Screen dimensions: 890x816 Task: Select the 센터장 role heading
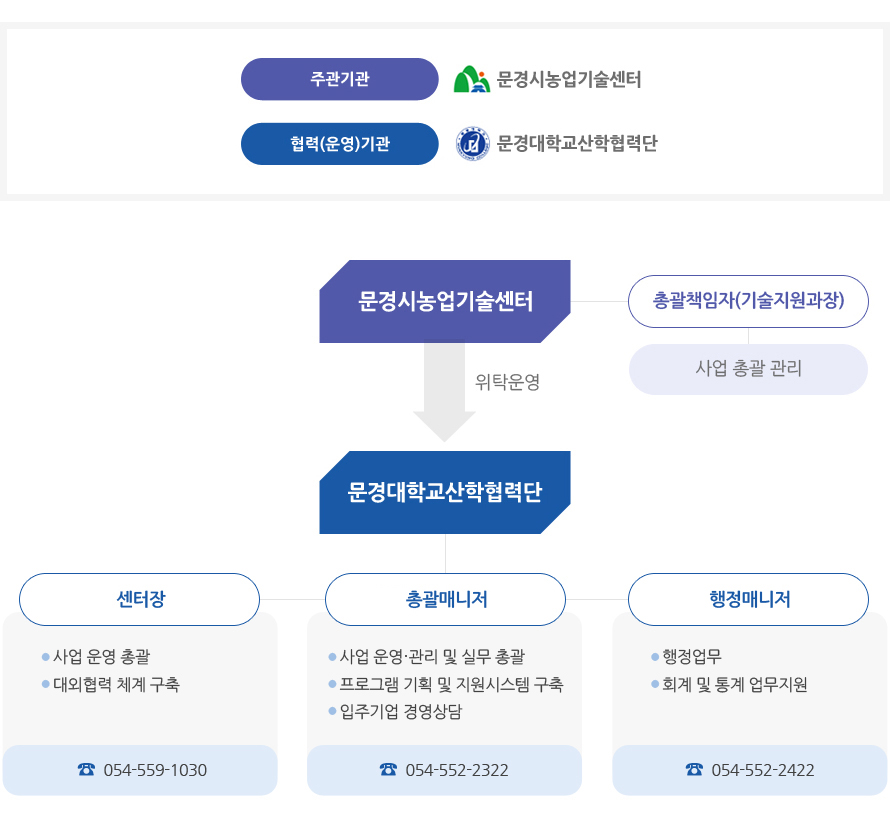[140, 599]
